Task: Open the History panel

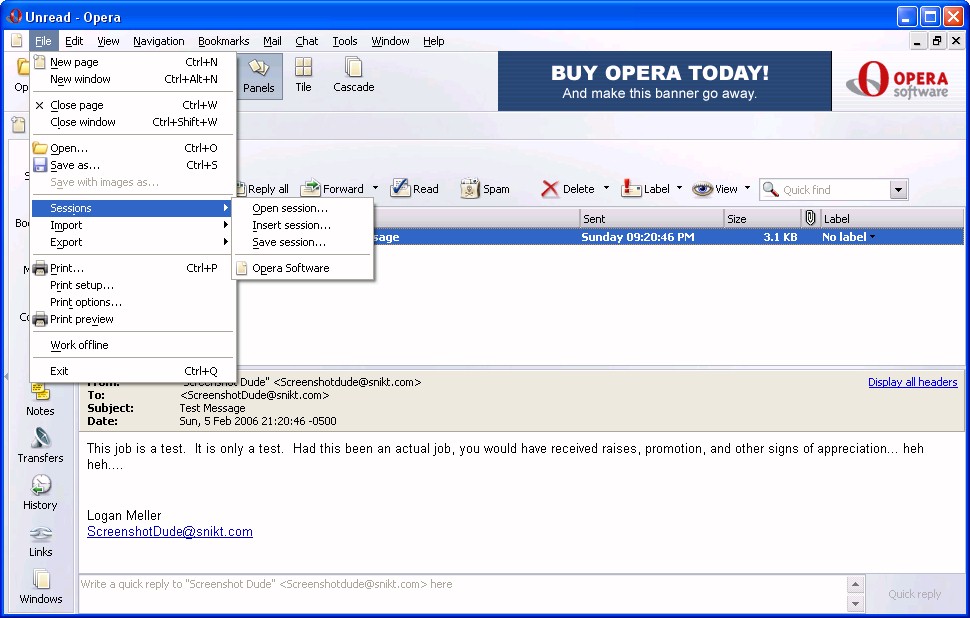Action: click(40, 485)
